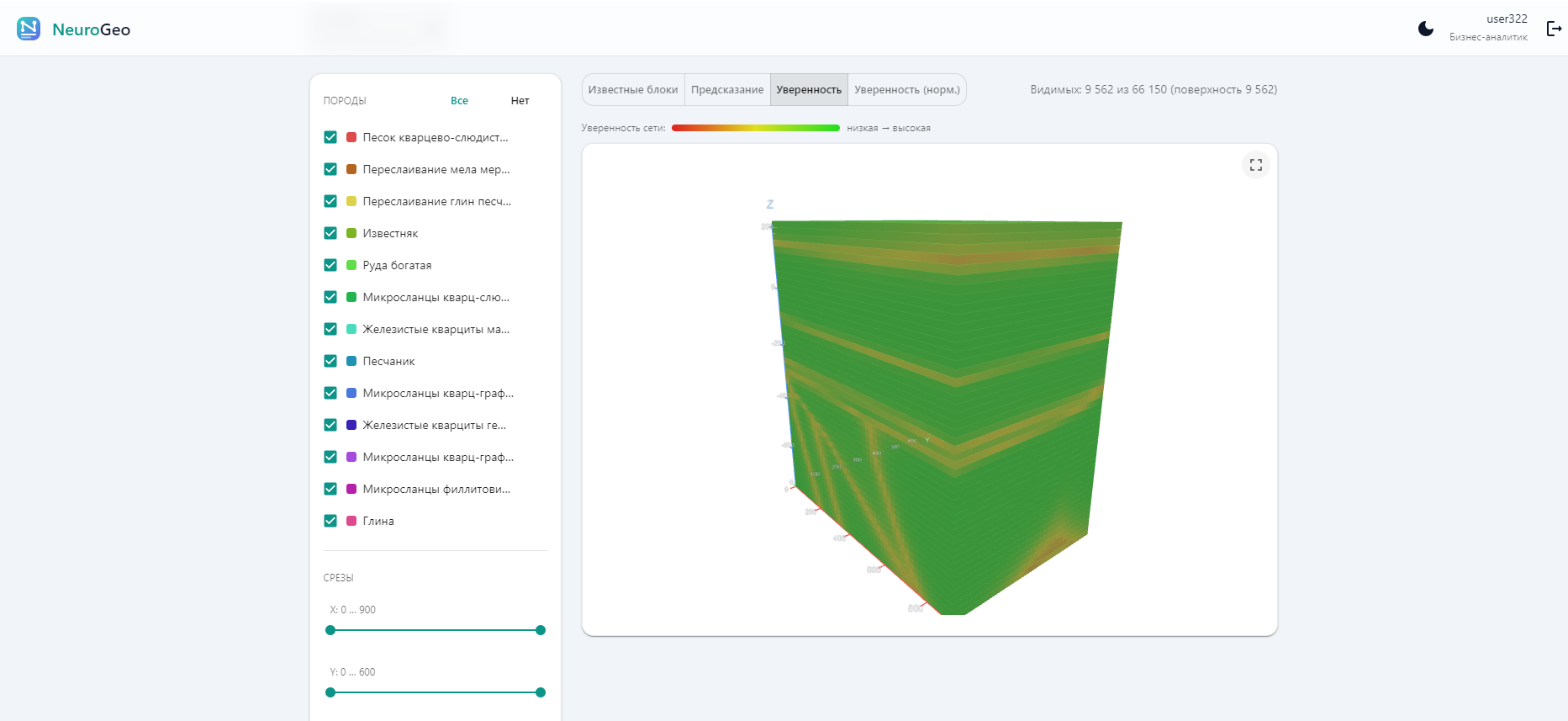
Task: Uncheck the Глина checkbox
Action: point(330,521)
